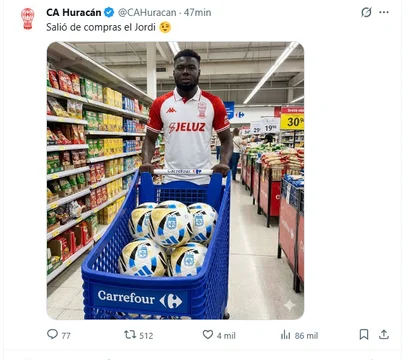Click the verified blue checkmark badge
The image size is (412, 360).
pos(109,13)
